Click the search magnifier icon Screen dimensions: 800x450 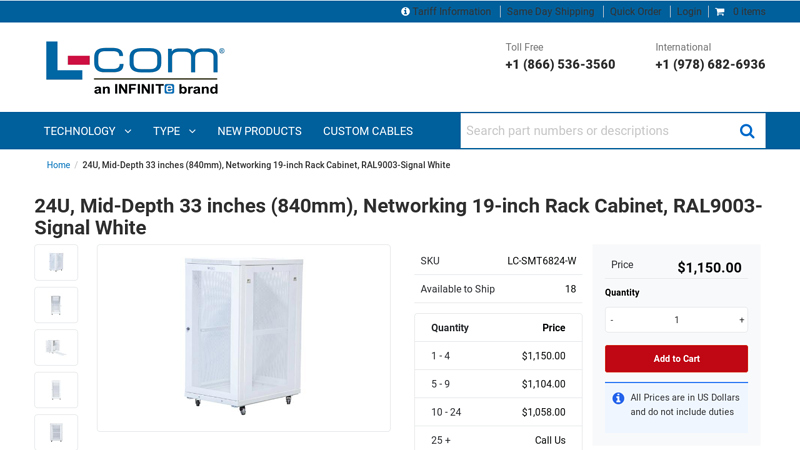747,131
